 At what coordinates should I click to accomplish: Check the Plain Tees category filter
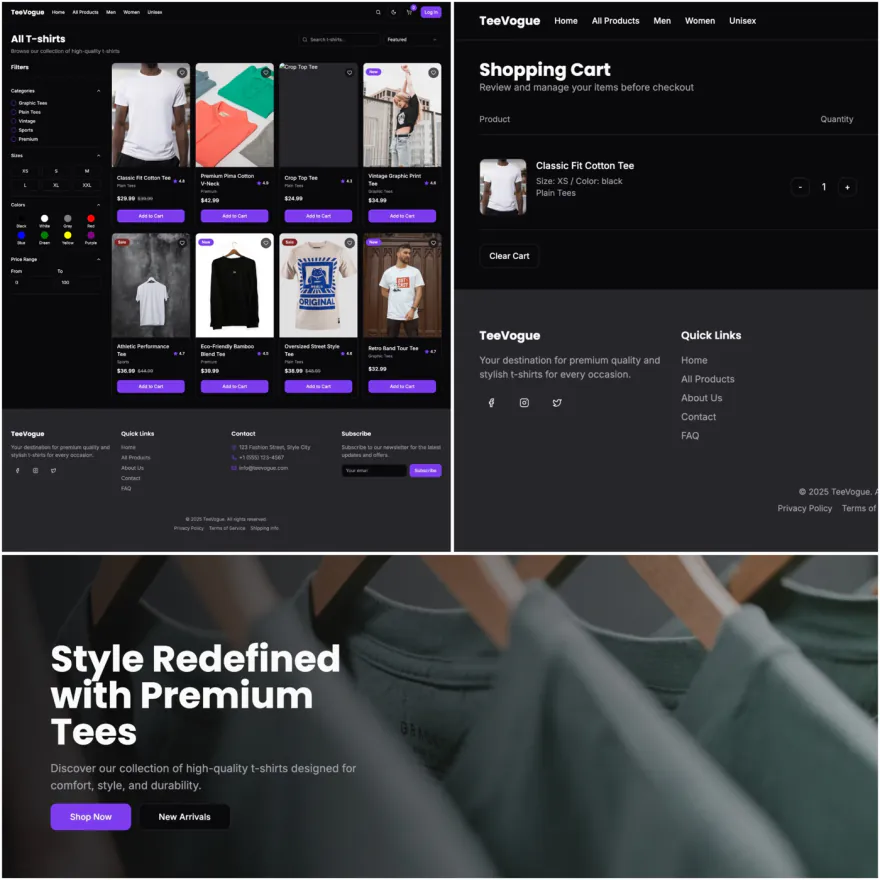[13, 112]
